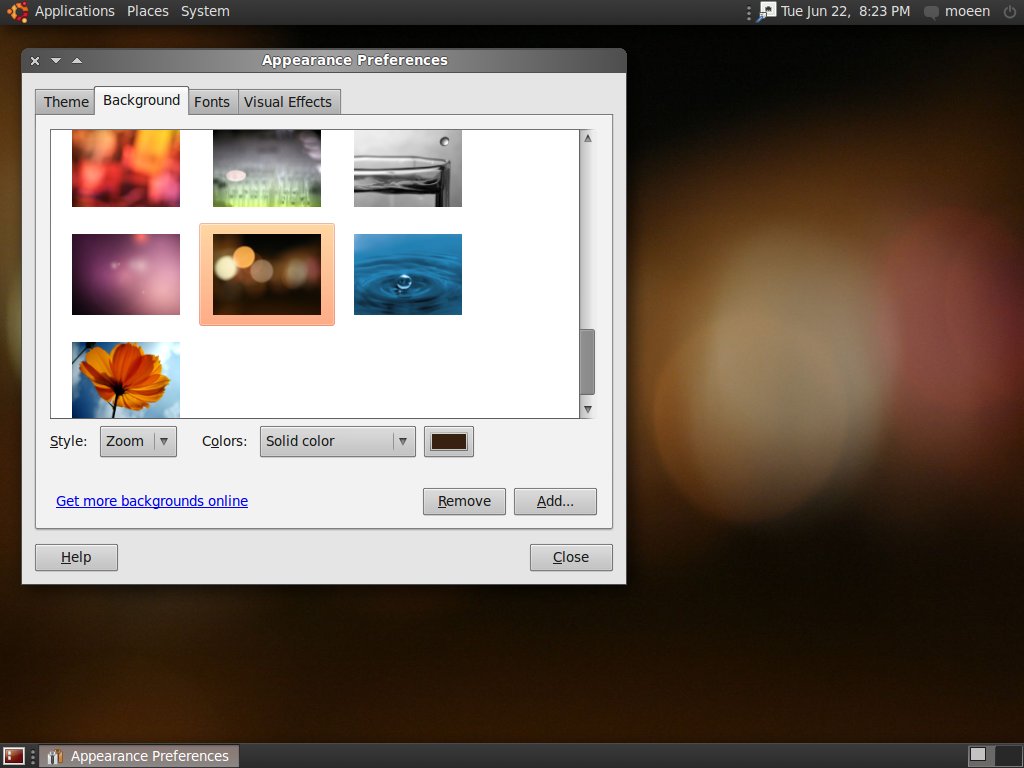This screenshot has width=1024, height=768.
Task: Open the dark brown color swatch picker
Action: tap(449, 441)
